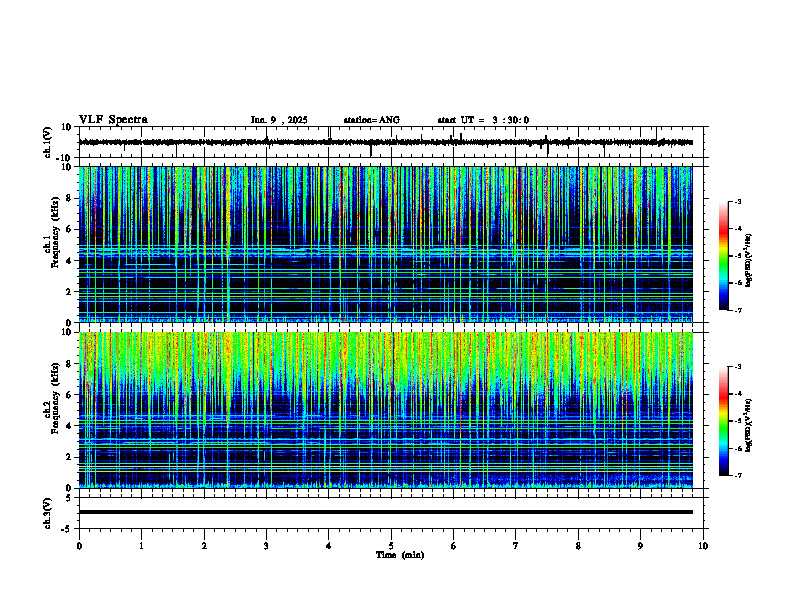Click inside the ch.1 spectrogram panel
Viewport: 792px width, 612px height.
[x=385, y=244]
